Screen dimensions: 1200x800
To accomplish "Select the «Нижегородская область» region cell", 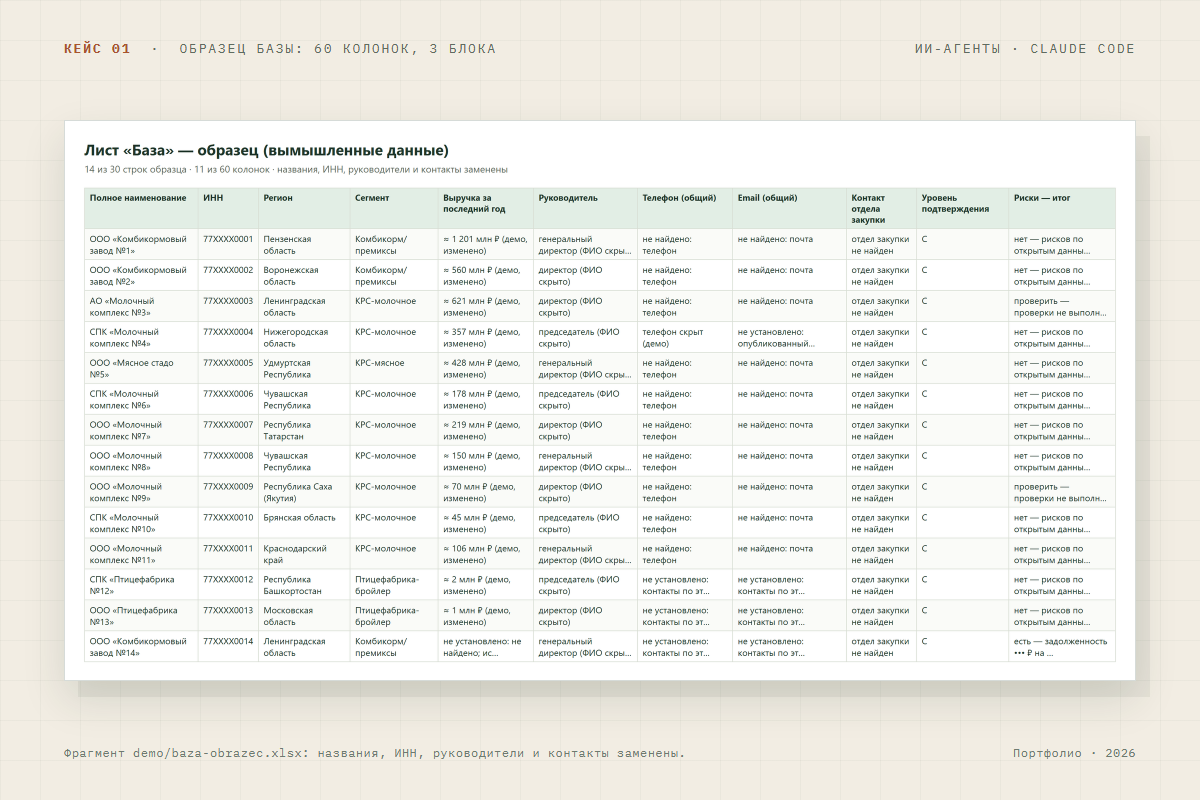I will tap(304, 338).
